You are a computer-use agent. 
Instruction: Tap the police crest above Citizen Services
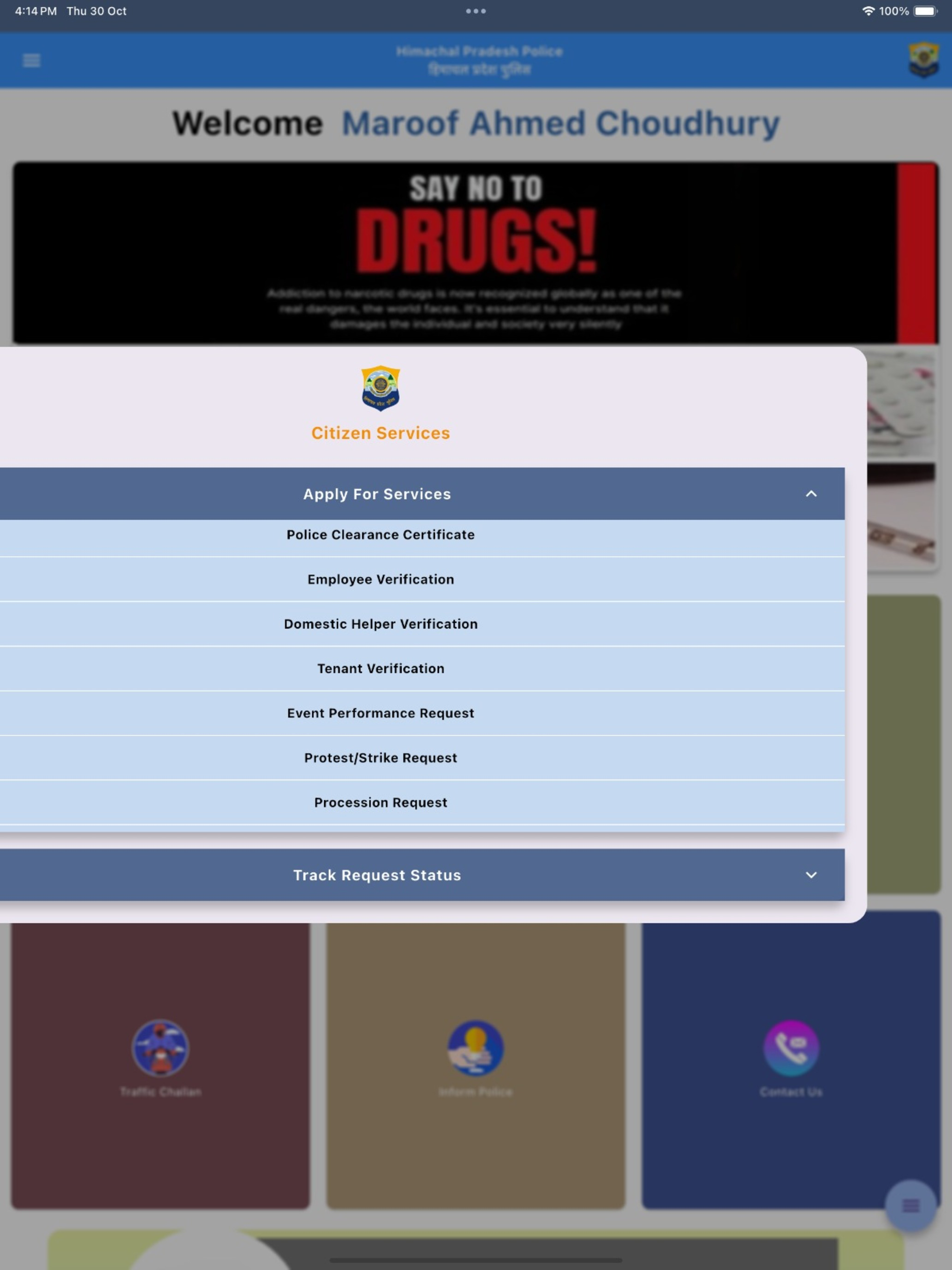[x=381, y=388]
